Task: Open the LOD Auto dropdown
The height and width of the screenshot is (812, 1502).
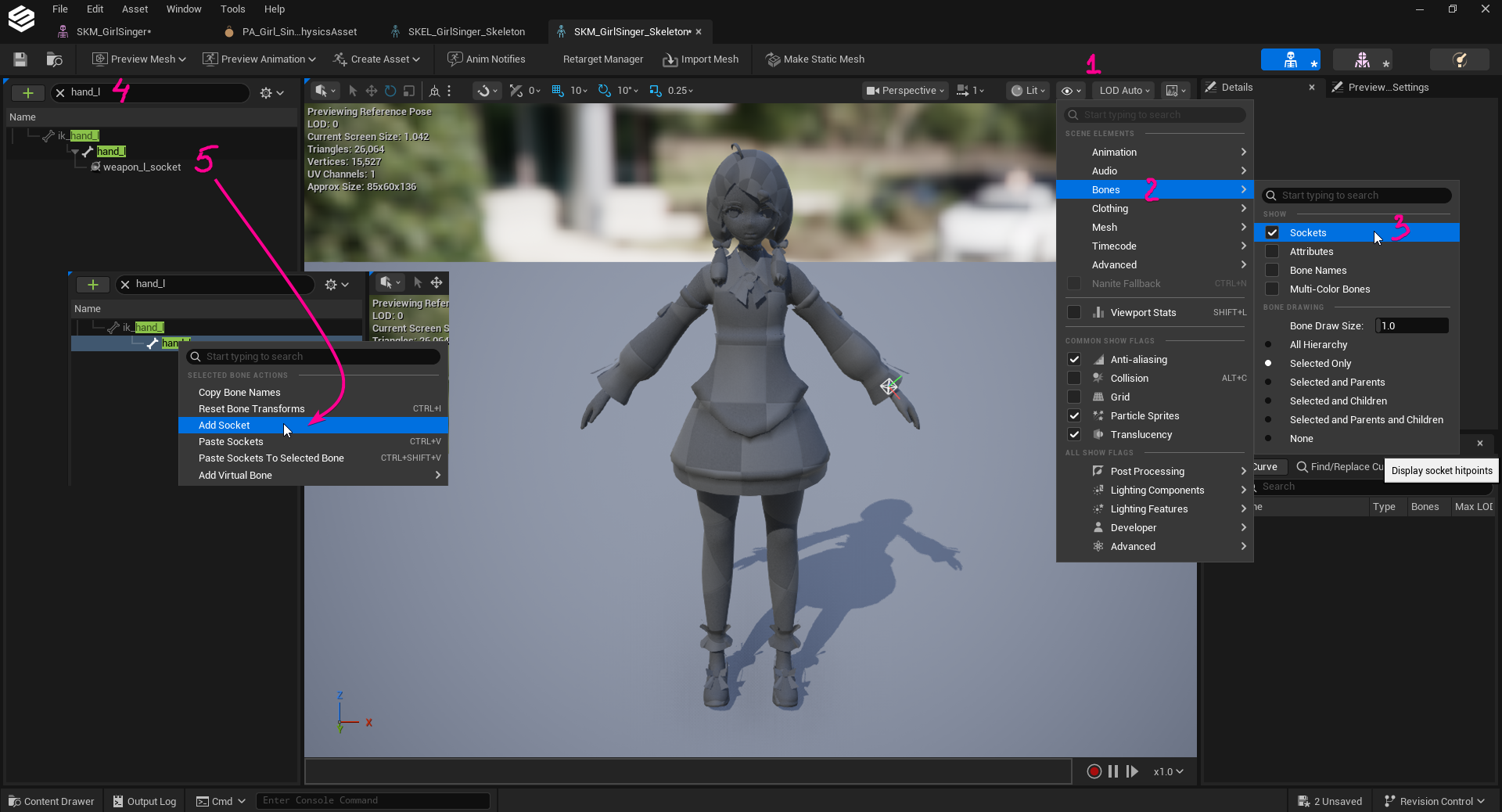Action: tap(1124, 91)
